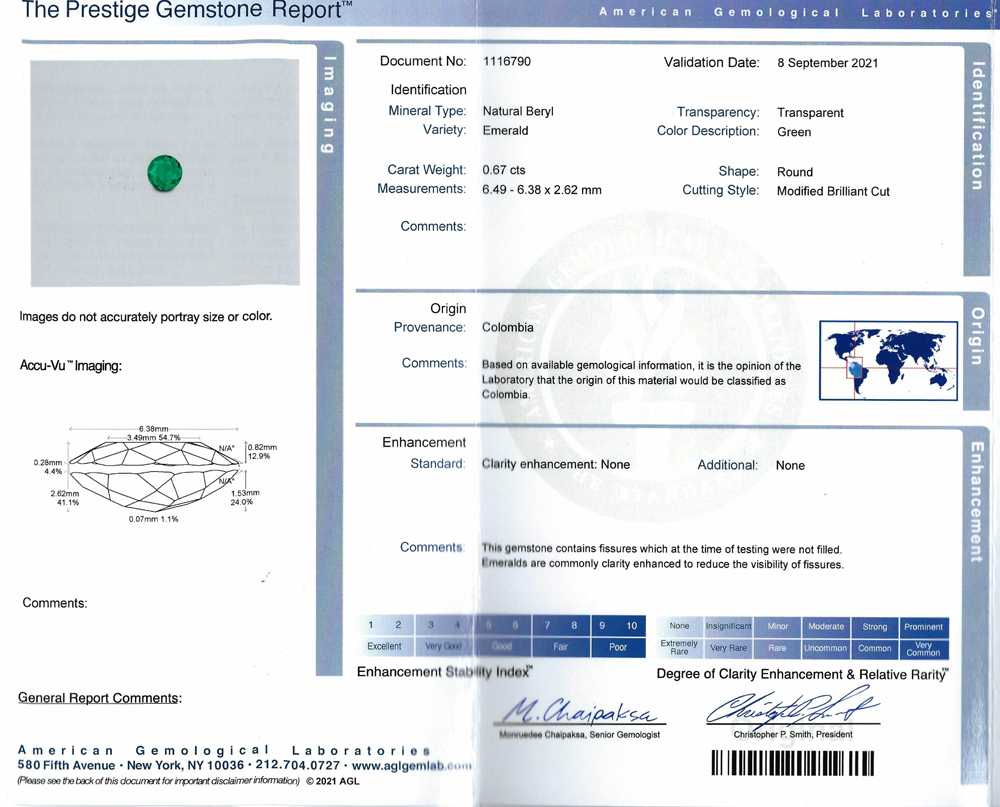
Task: Click the Poor stability index cell
Action: [618, 647]
